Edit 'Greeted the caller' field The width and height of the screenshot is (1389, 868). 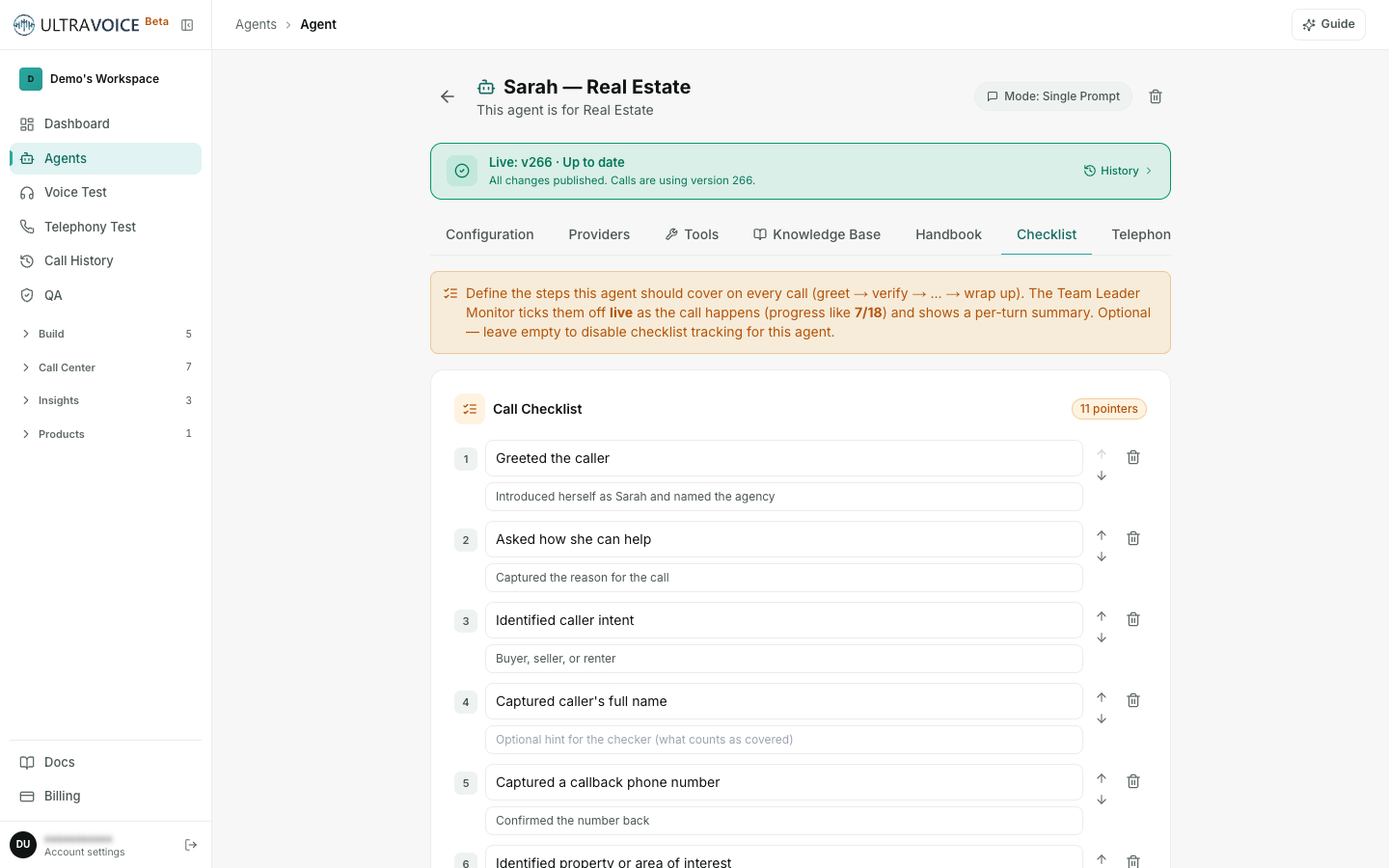[x=784, y=458]
